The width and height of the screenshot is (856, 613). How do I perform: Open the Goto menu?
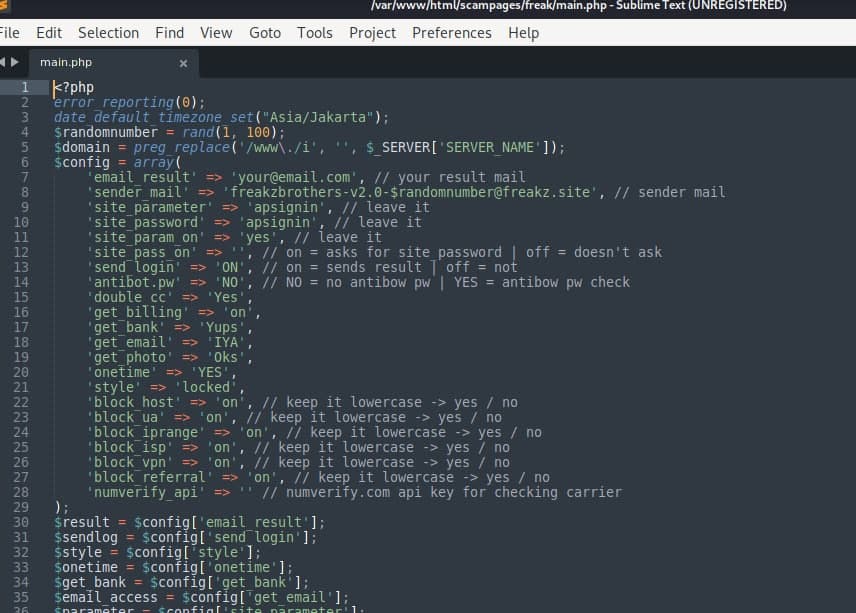pos(265,33)
